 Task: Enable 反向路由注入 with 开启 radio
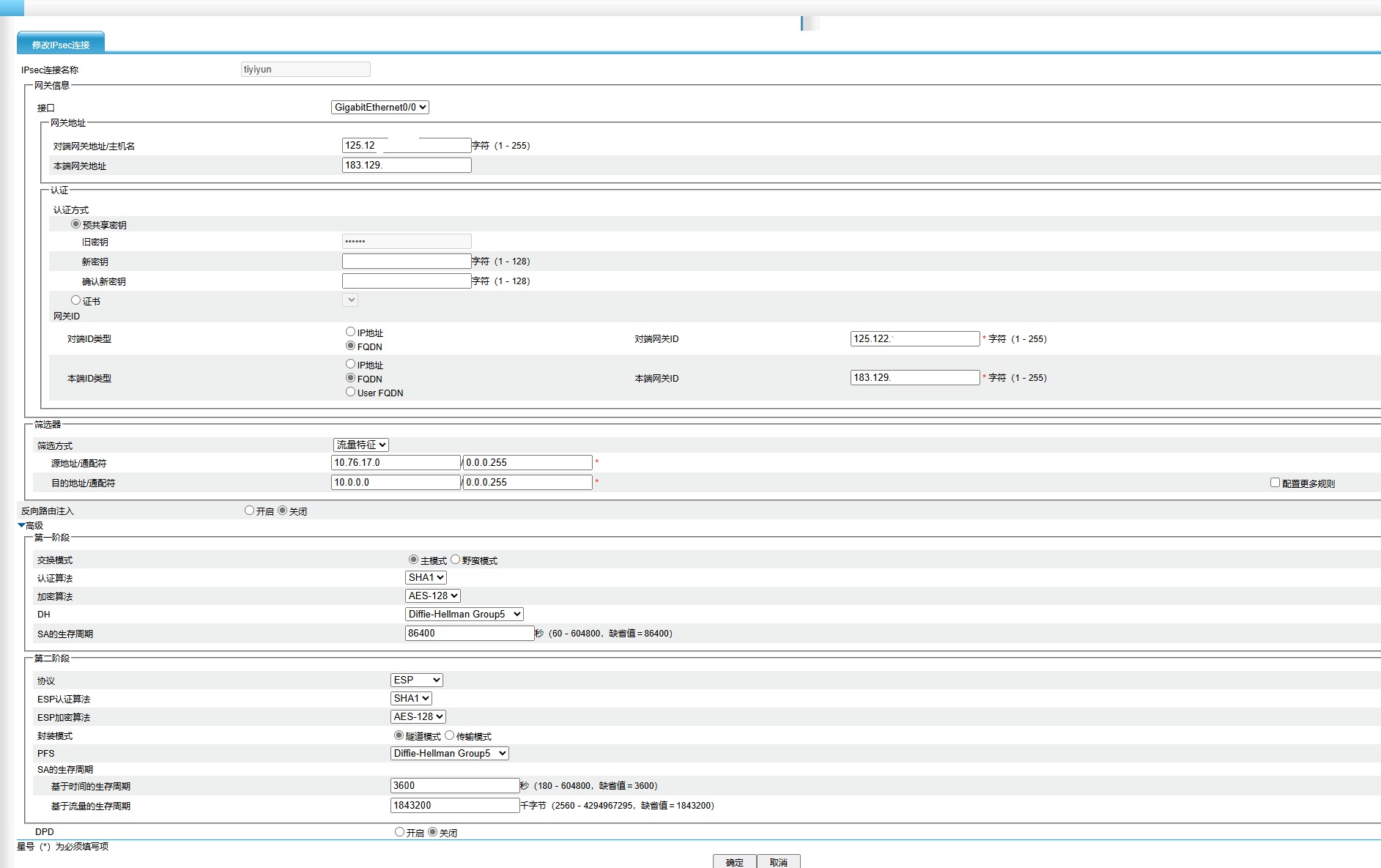click(249, 511)
